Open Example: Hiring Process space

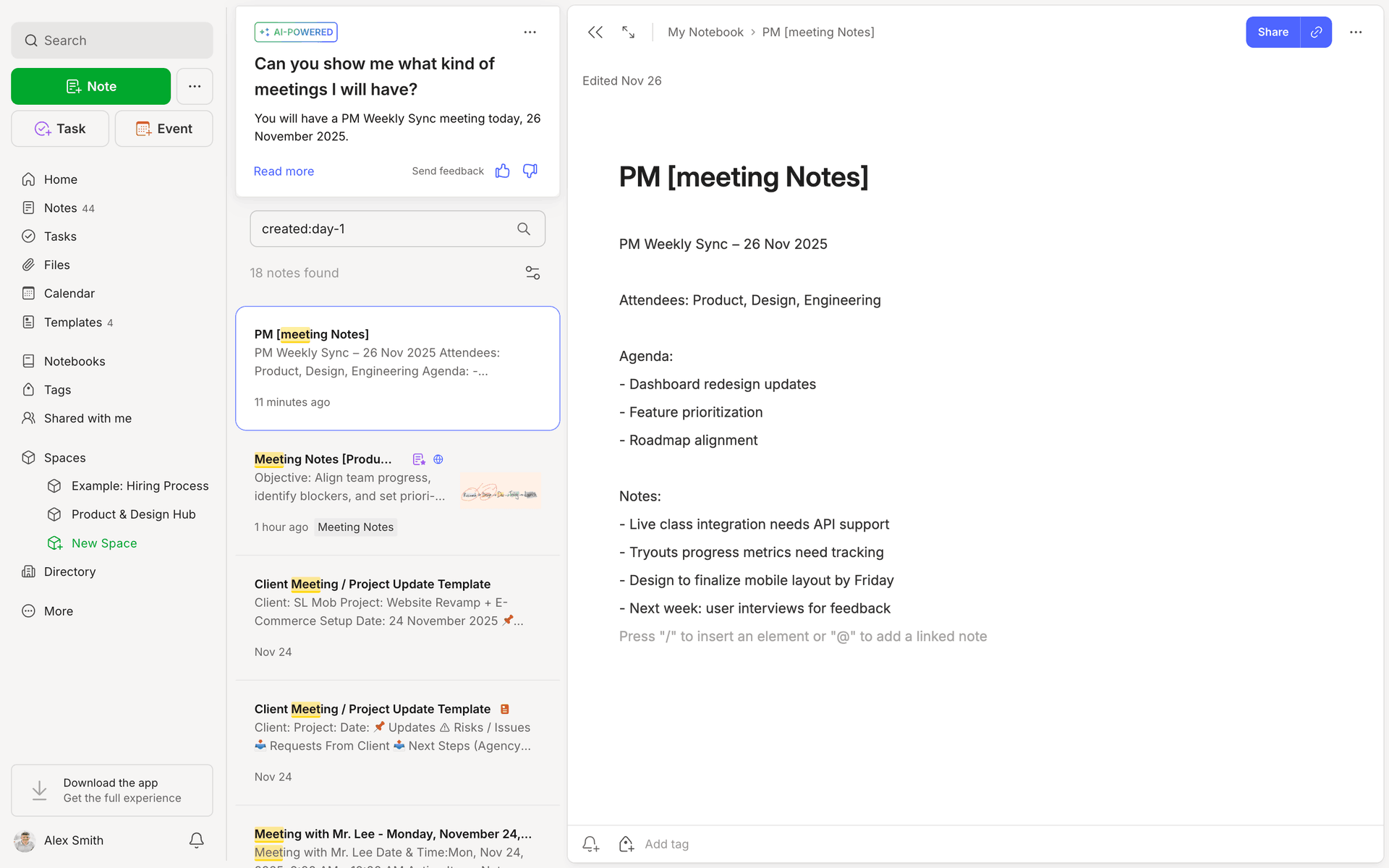(128, 486)
